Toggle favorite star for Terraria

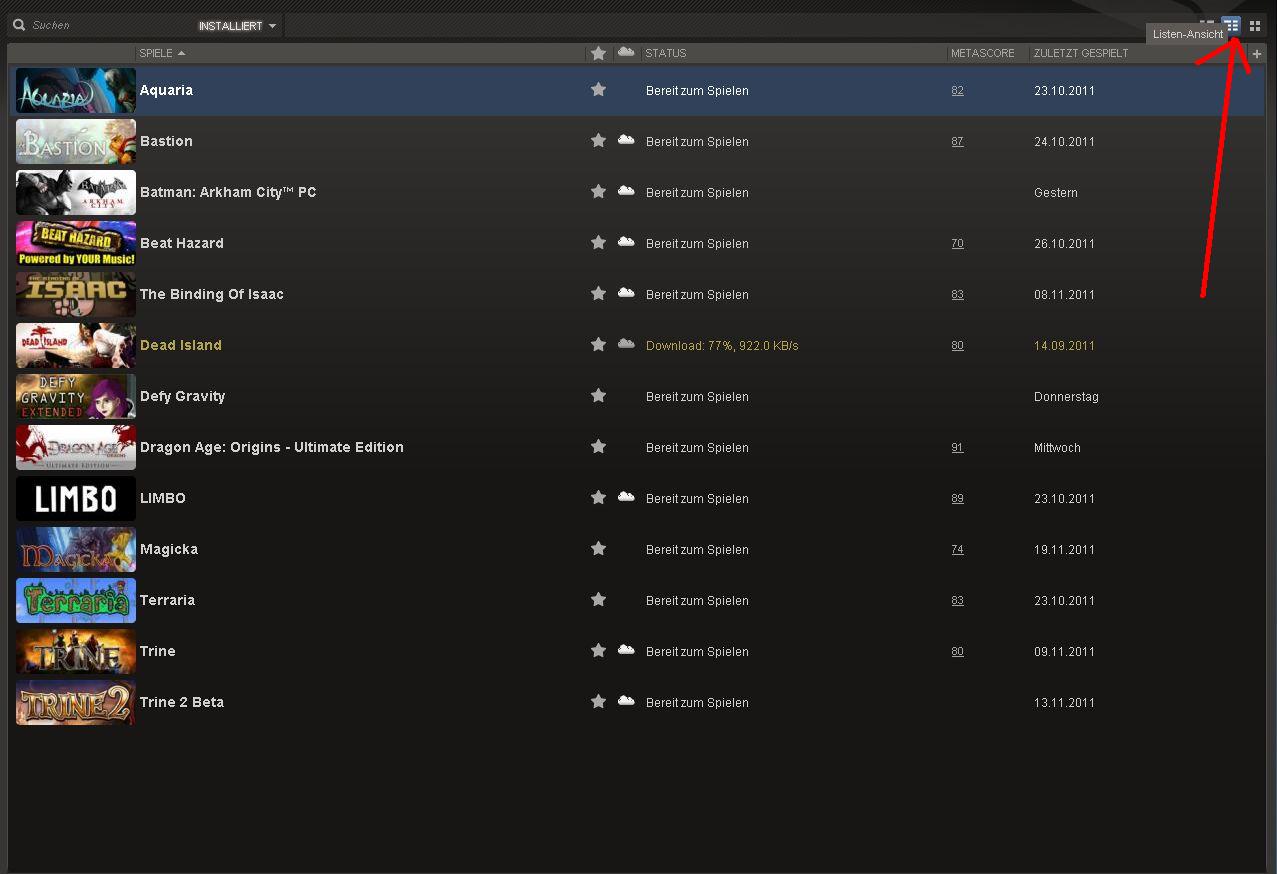coord(598,600)
